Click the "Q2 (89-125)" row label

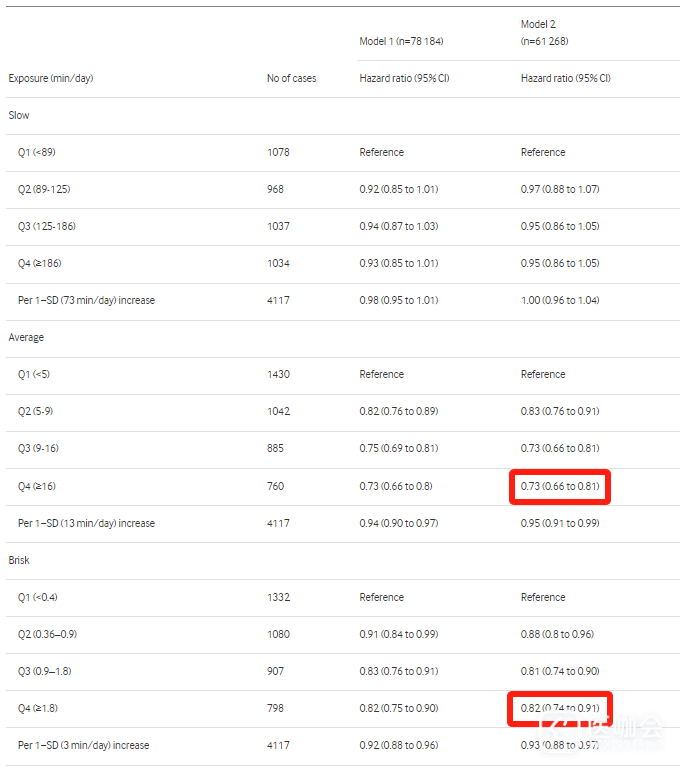click(44, 189)
